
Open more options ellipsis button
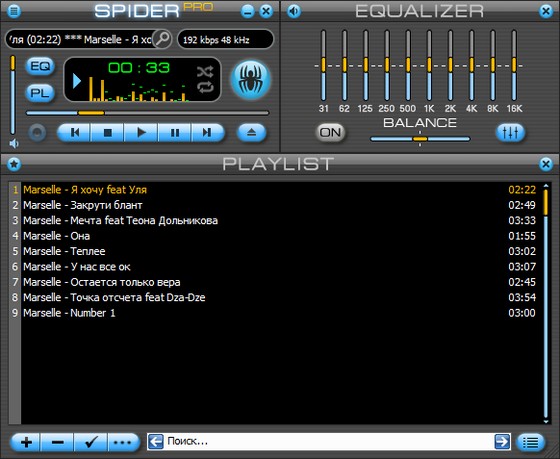click(x=123, y=443)
